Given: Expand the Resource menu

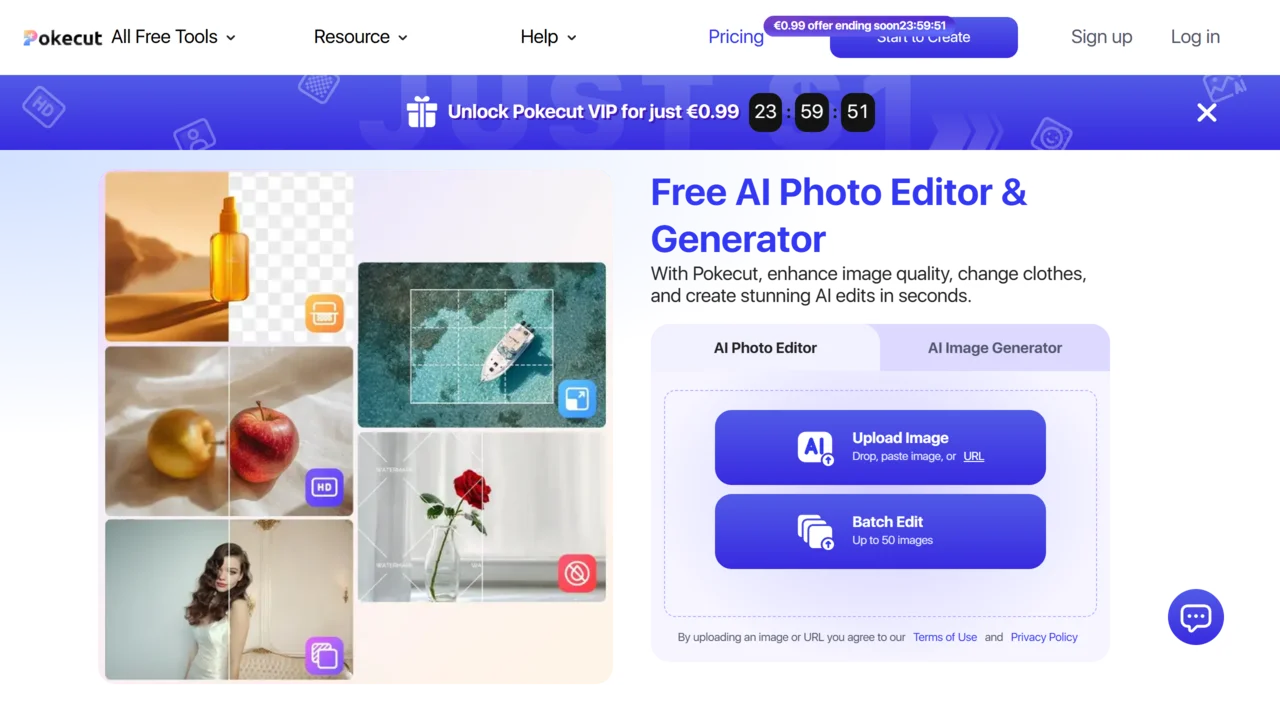Looking at the screenshot, I should coord(361,37).
